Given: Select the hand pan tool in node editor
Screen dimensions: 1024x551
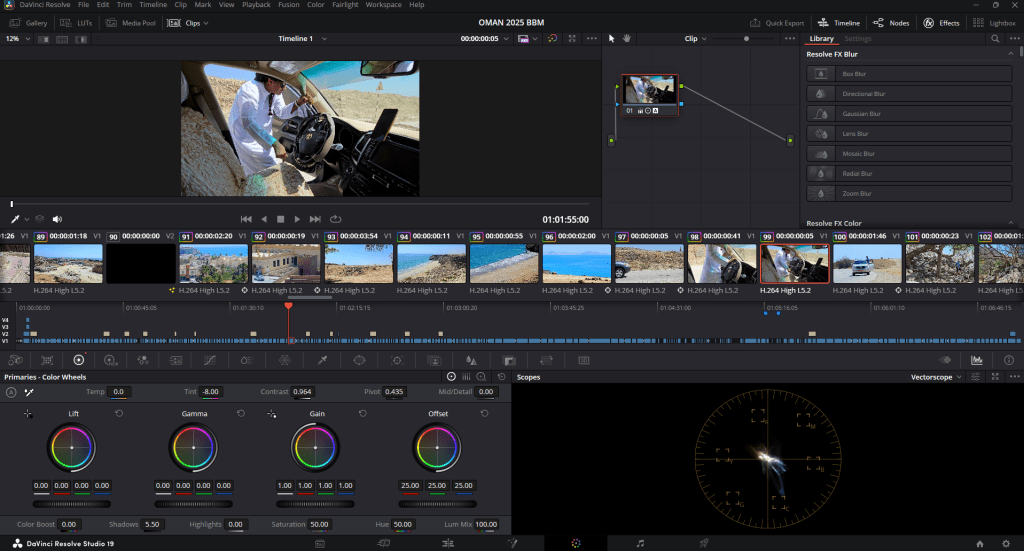Looking at the screenshot, I should click(627, 39).
